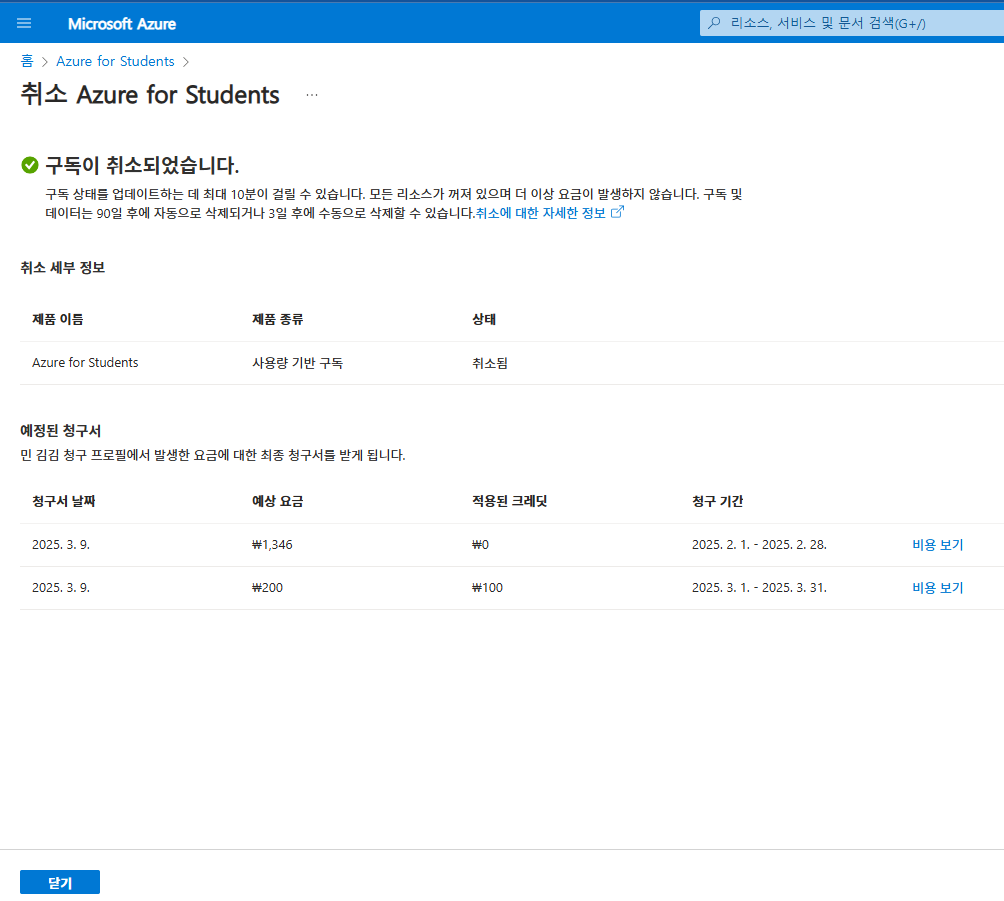1004x901 pixels.
Task: Click the 취소 Azure for Students page title
Action: coord(150,95)
